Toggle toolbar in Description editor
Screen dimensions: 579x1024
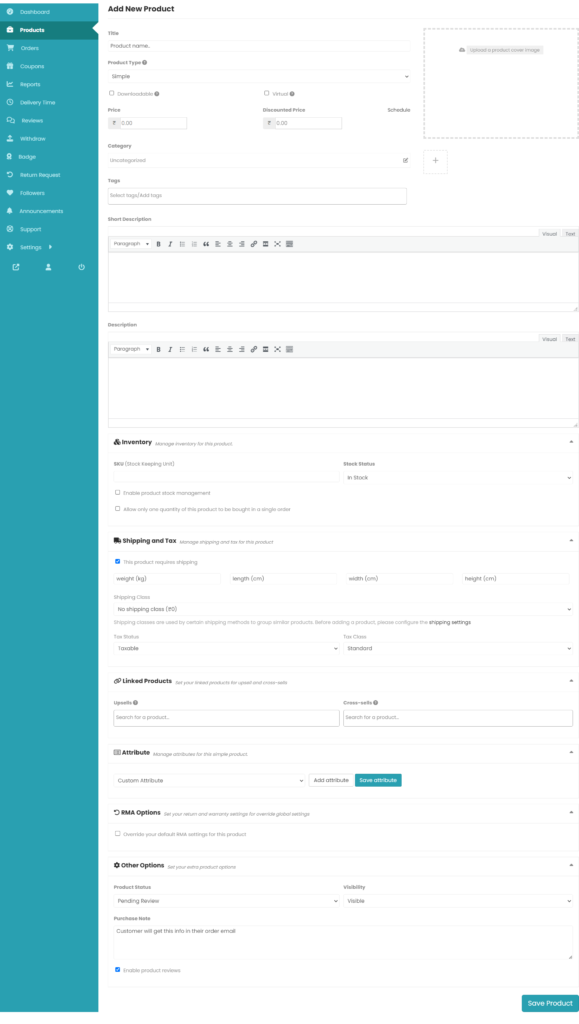coord(290,349)
